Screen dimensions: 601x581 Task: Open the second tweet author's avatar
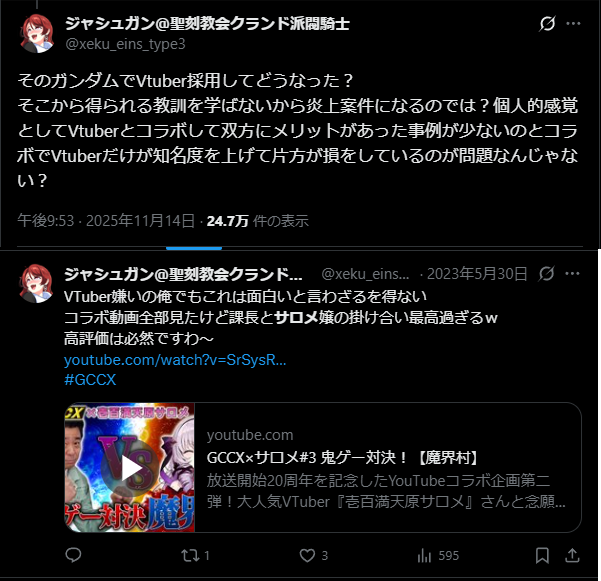point(36,284)
